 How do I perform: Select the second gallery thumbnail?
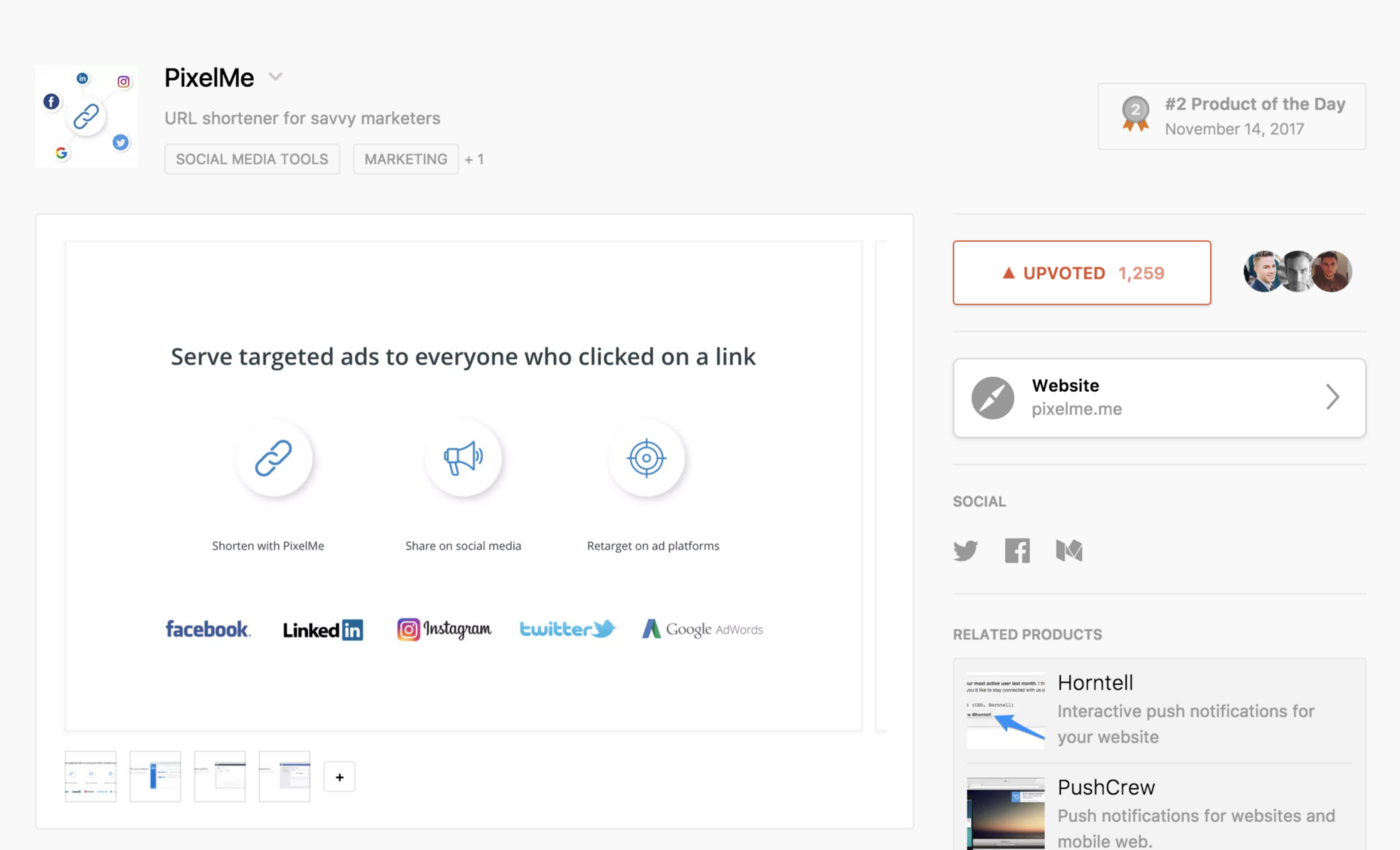click(155, 776)
